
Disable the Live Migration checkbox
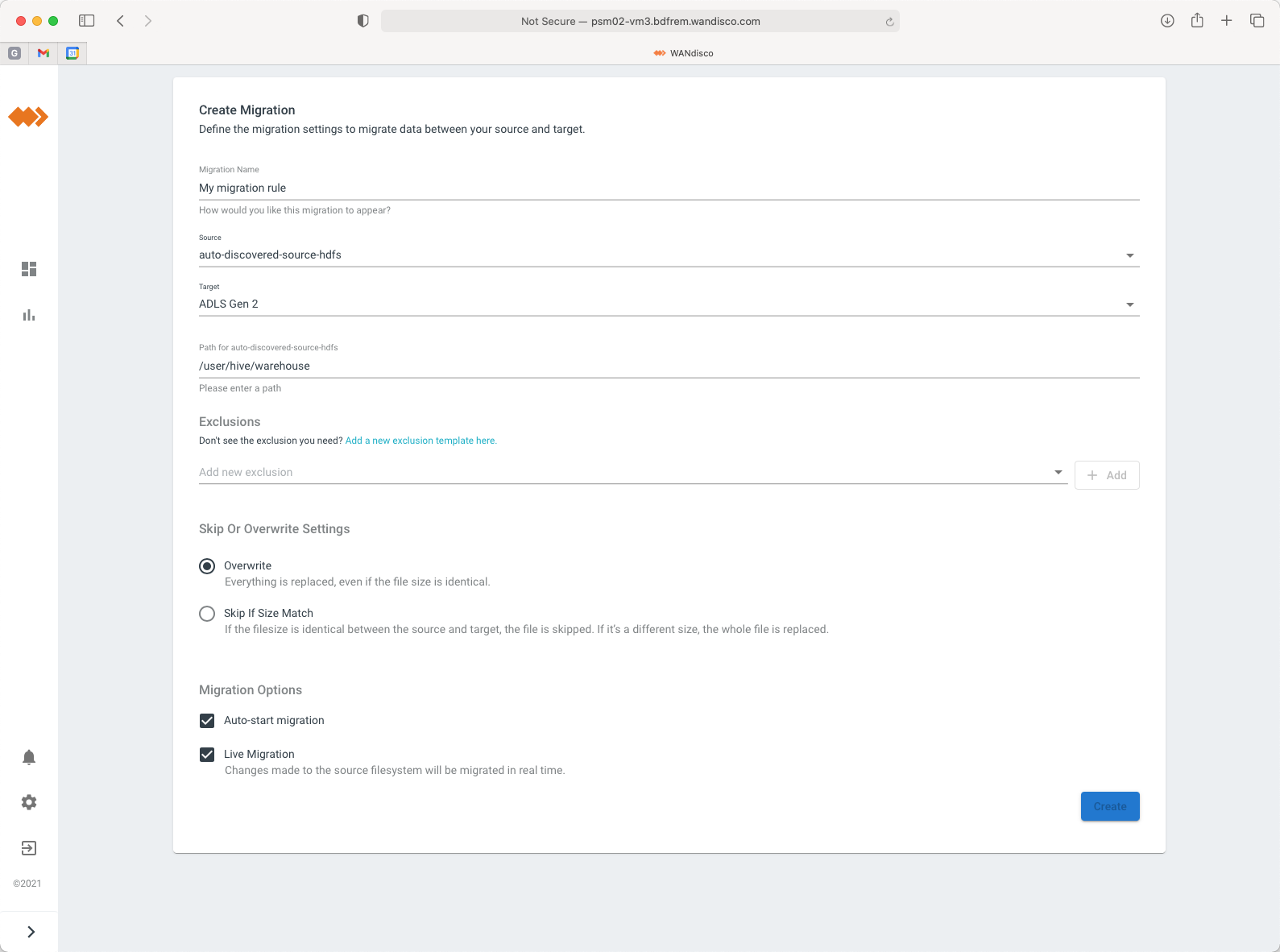pyautogui.click(x=207, y=755)
